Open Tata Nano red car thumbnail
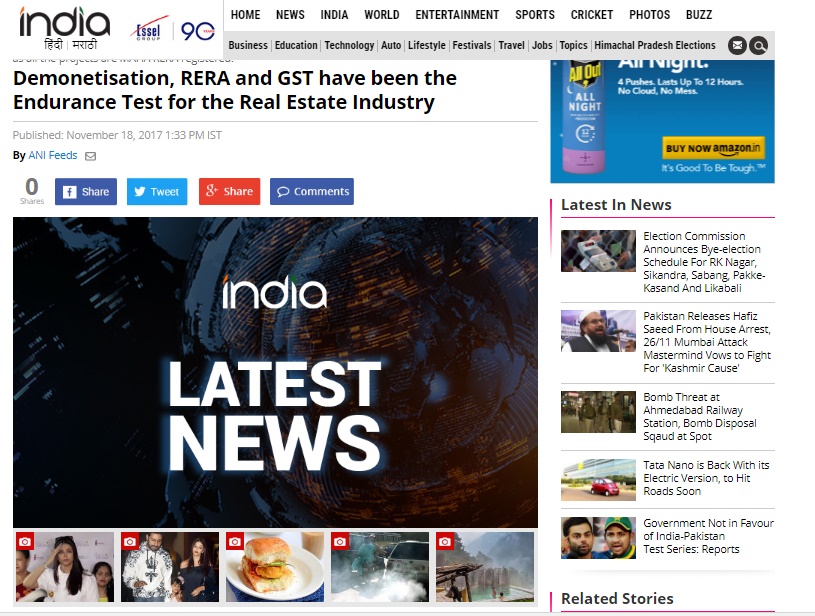Image resolution: width=815 pixels, height=616 pixels. point(598,480)
